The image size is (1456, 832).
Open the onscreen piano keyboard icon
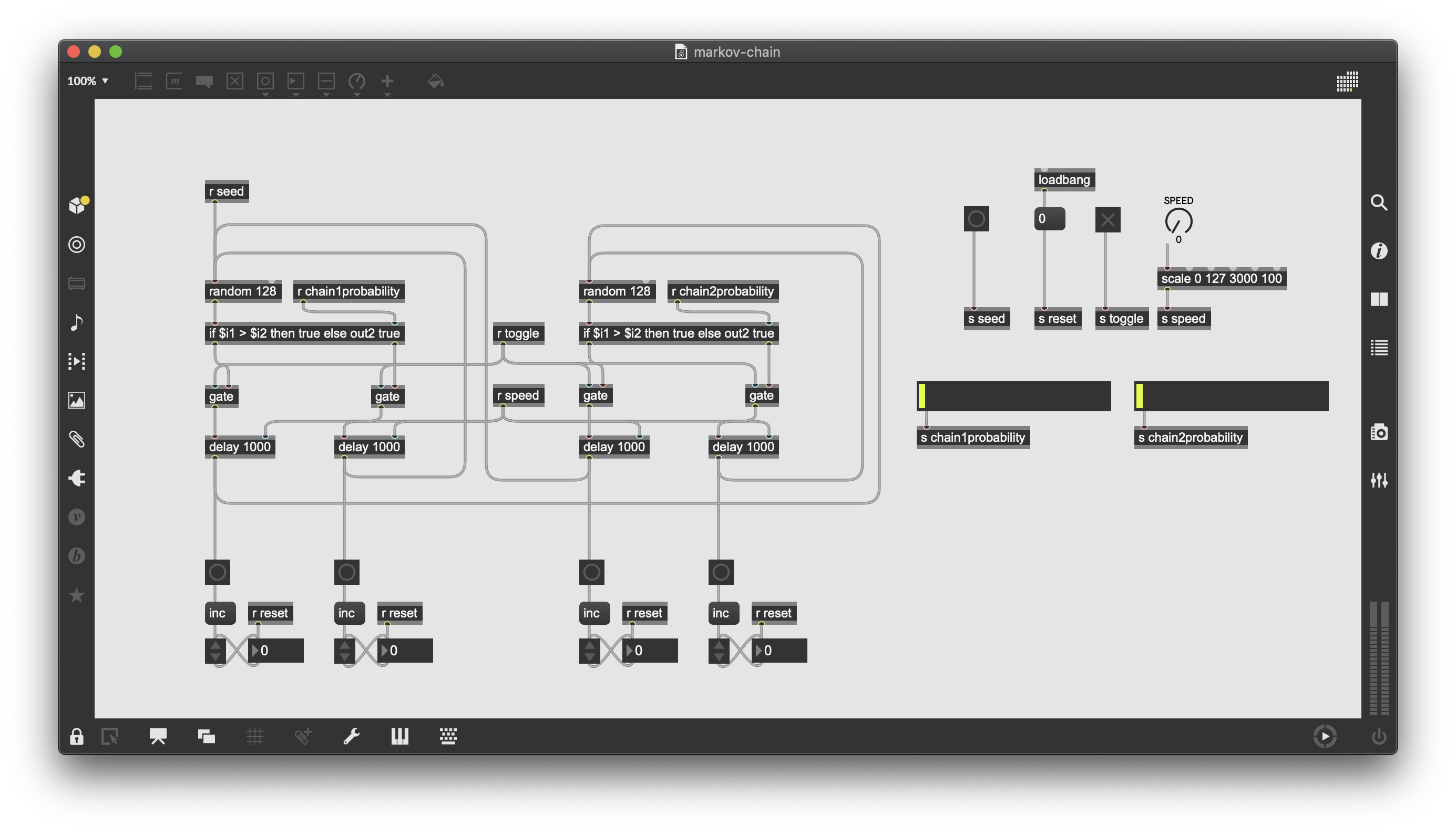399,736
